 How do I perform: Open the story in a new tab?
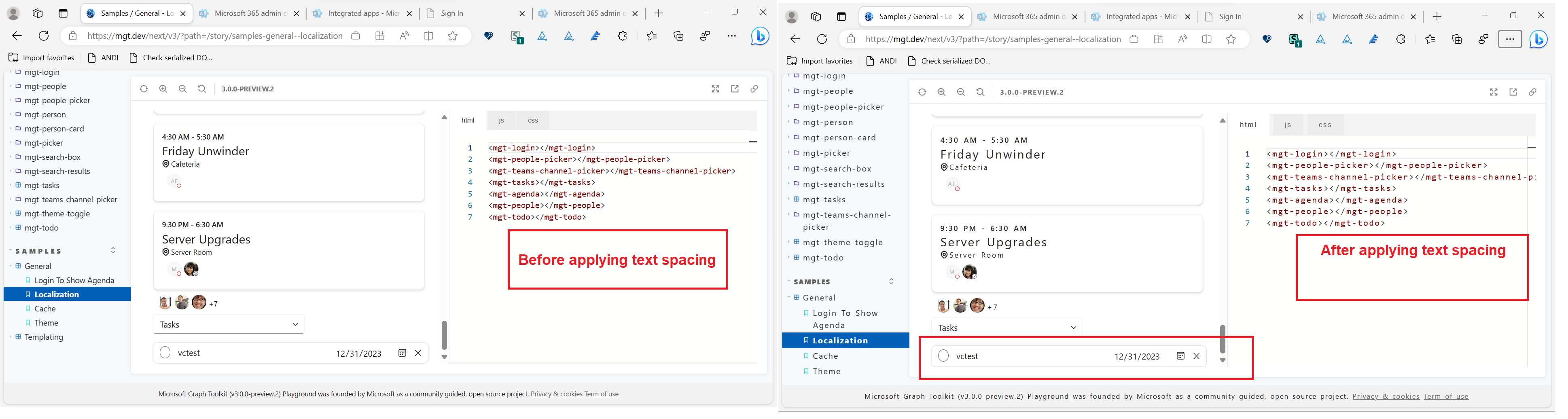(x=735, y=89)
